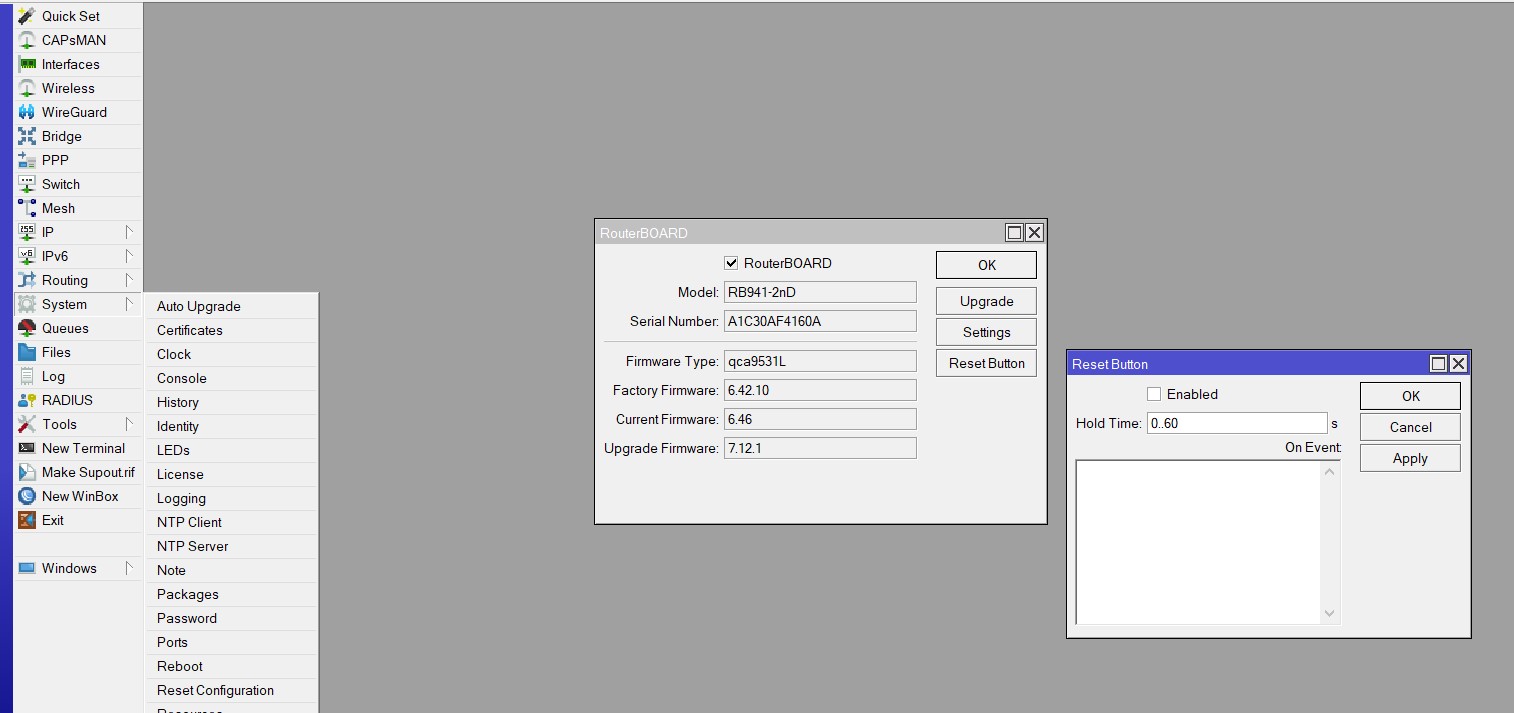Expand the Tools submenu arrow

pos(129,424)
